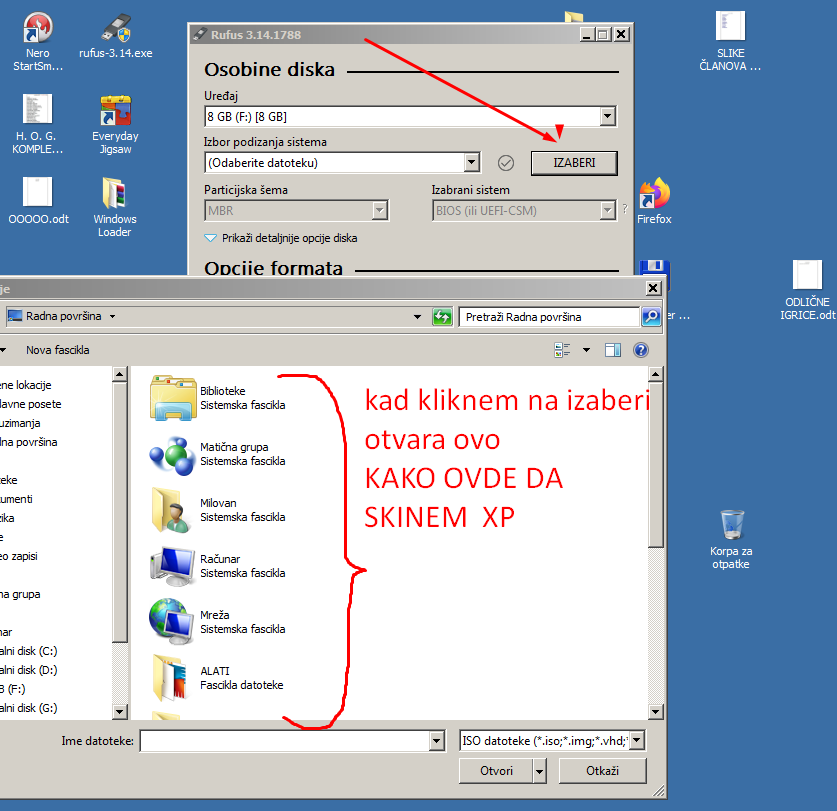
Task: Open the Radna površina address bar breadcrumb dropdown
Action: 113,316
